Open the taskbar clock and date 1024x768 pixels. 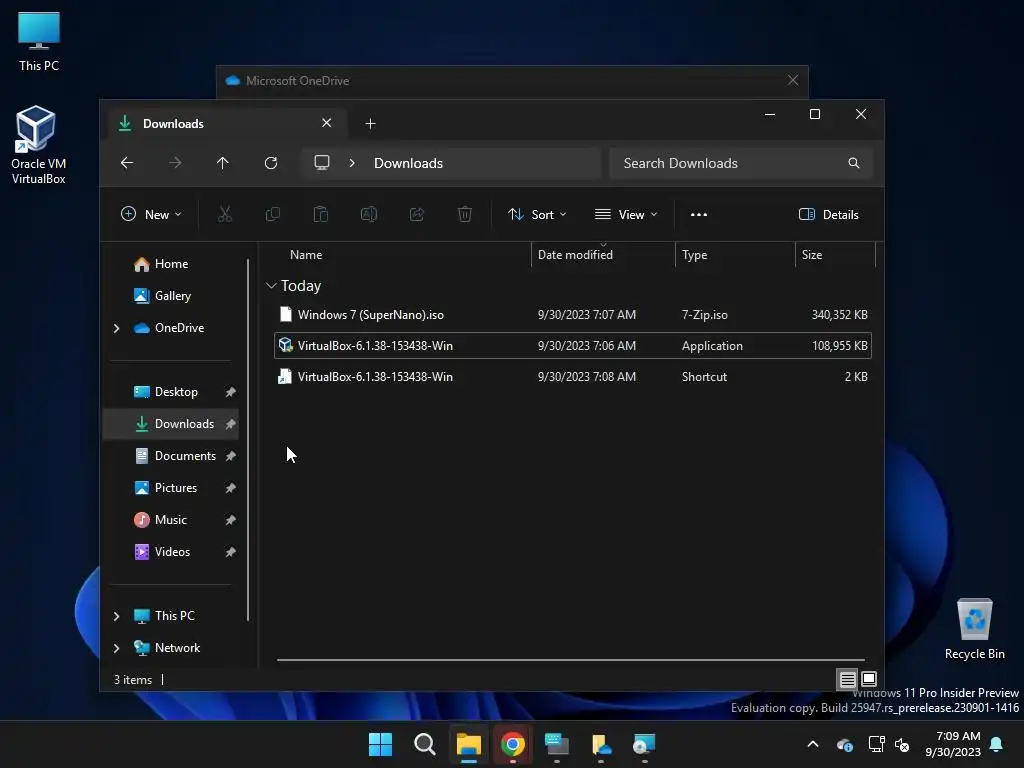953,744
